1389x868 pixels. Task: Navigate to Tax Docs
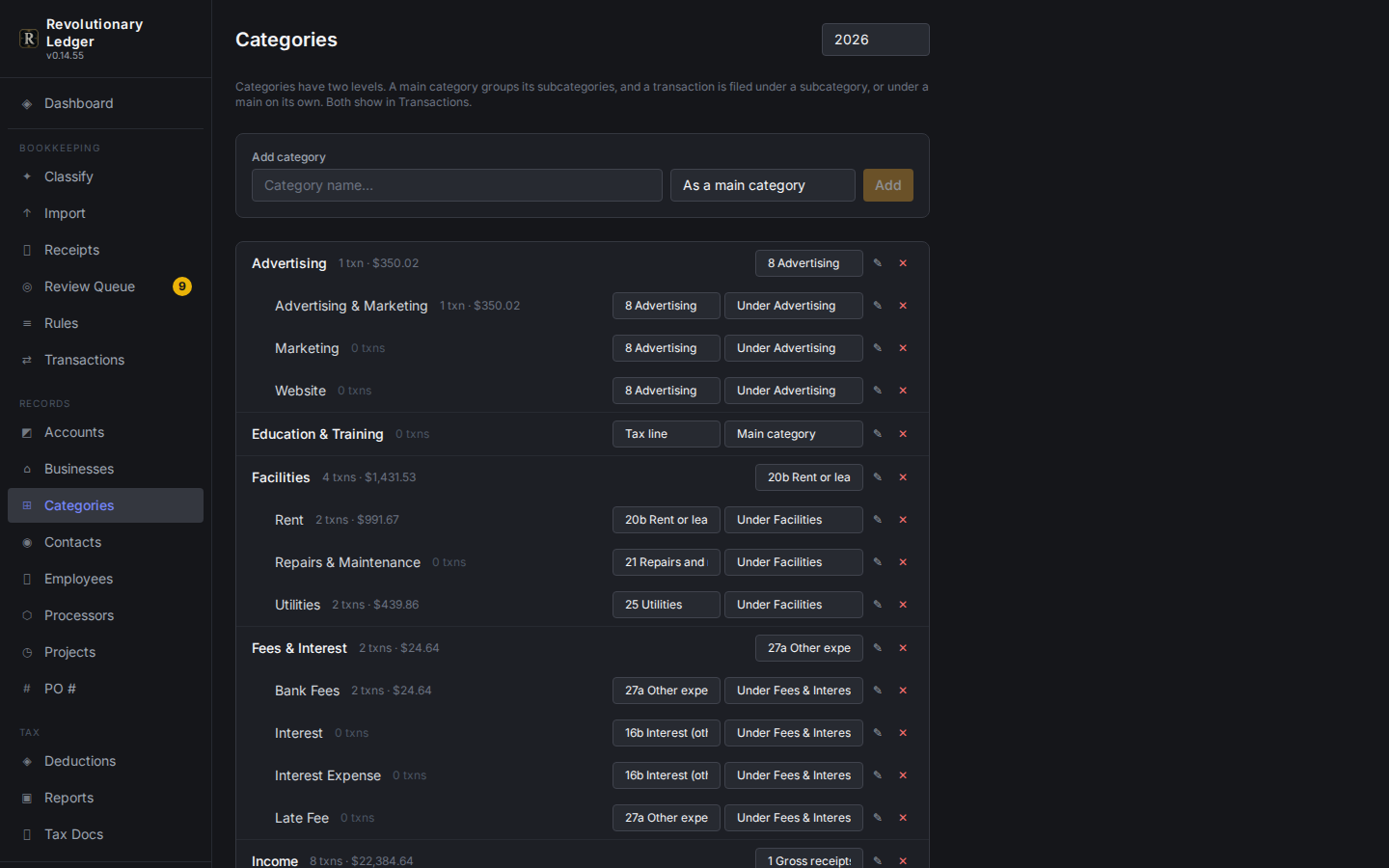pos(105,834)
